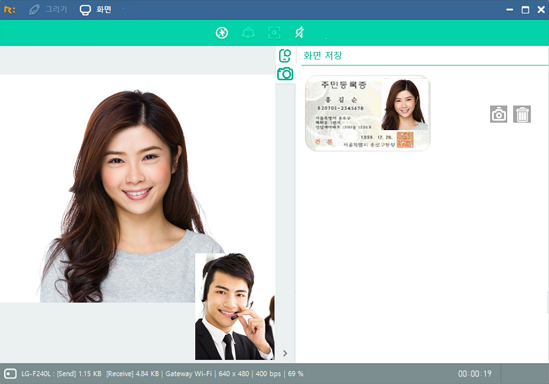Open the 그리기 drawing tab
549x384 pixels.
(x=48, y=9)
